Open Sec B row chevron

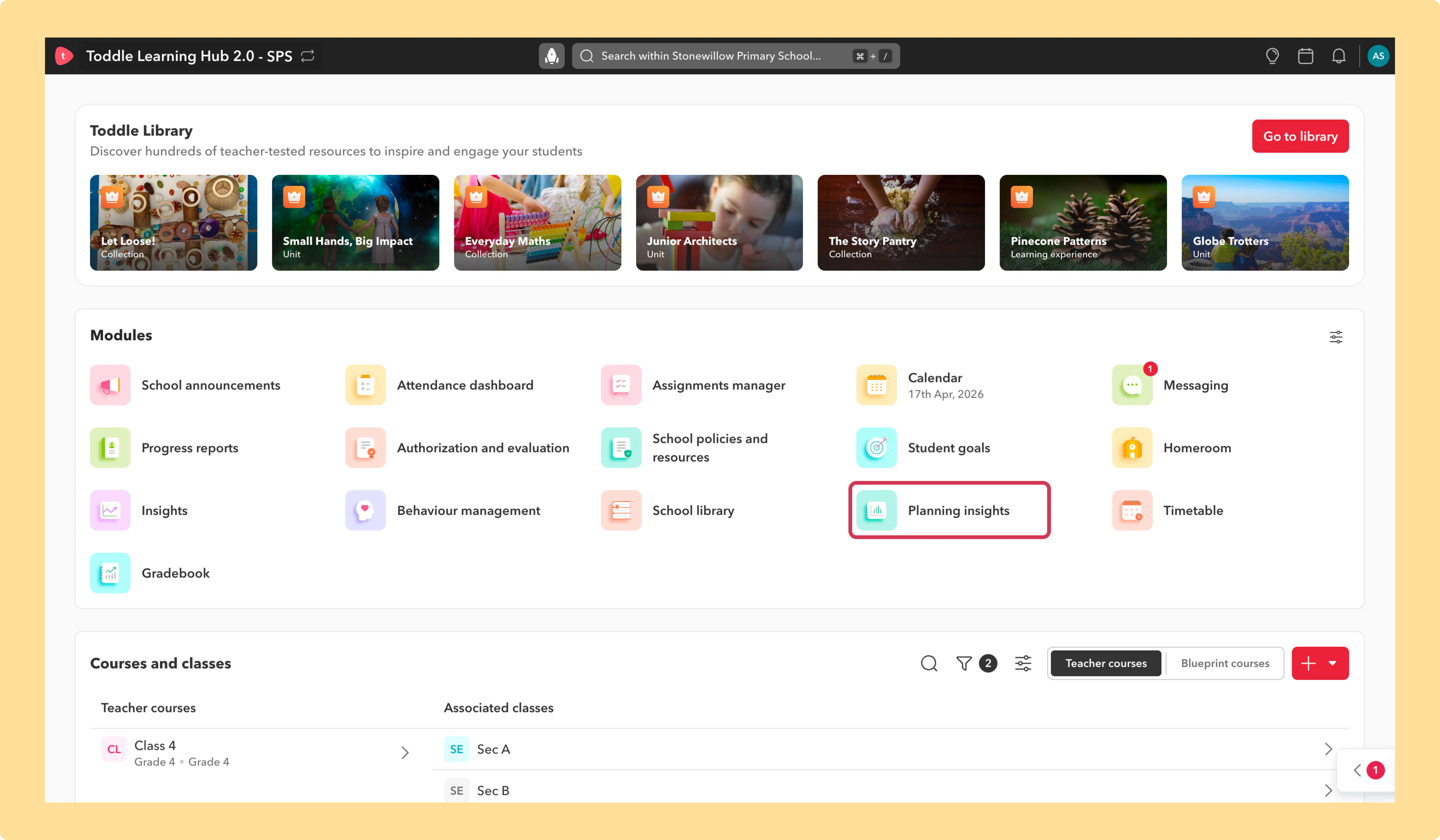coord(1329,791)
